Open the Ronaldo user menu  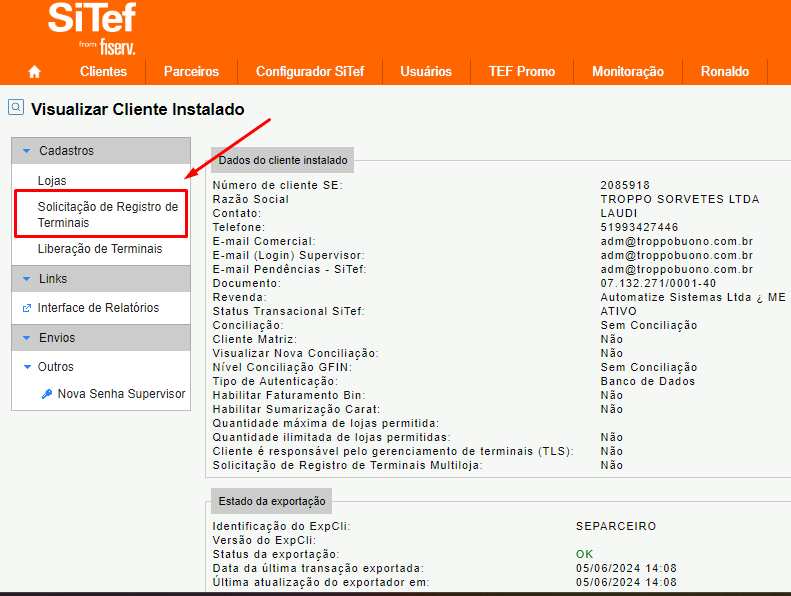[x=724, y=72]
